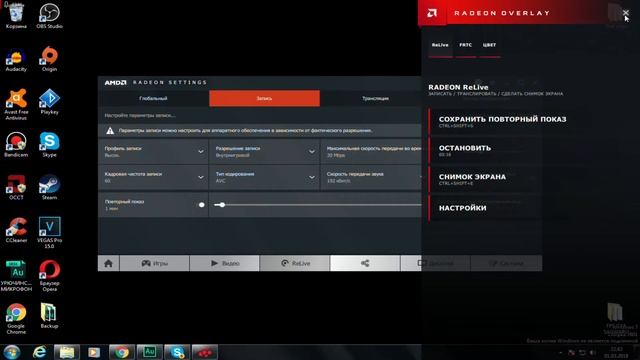Open the Audacity desktop shortcut
This screenshot has width=640, height=360.
point(16,60)
